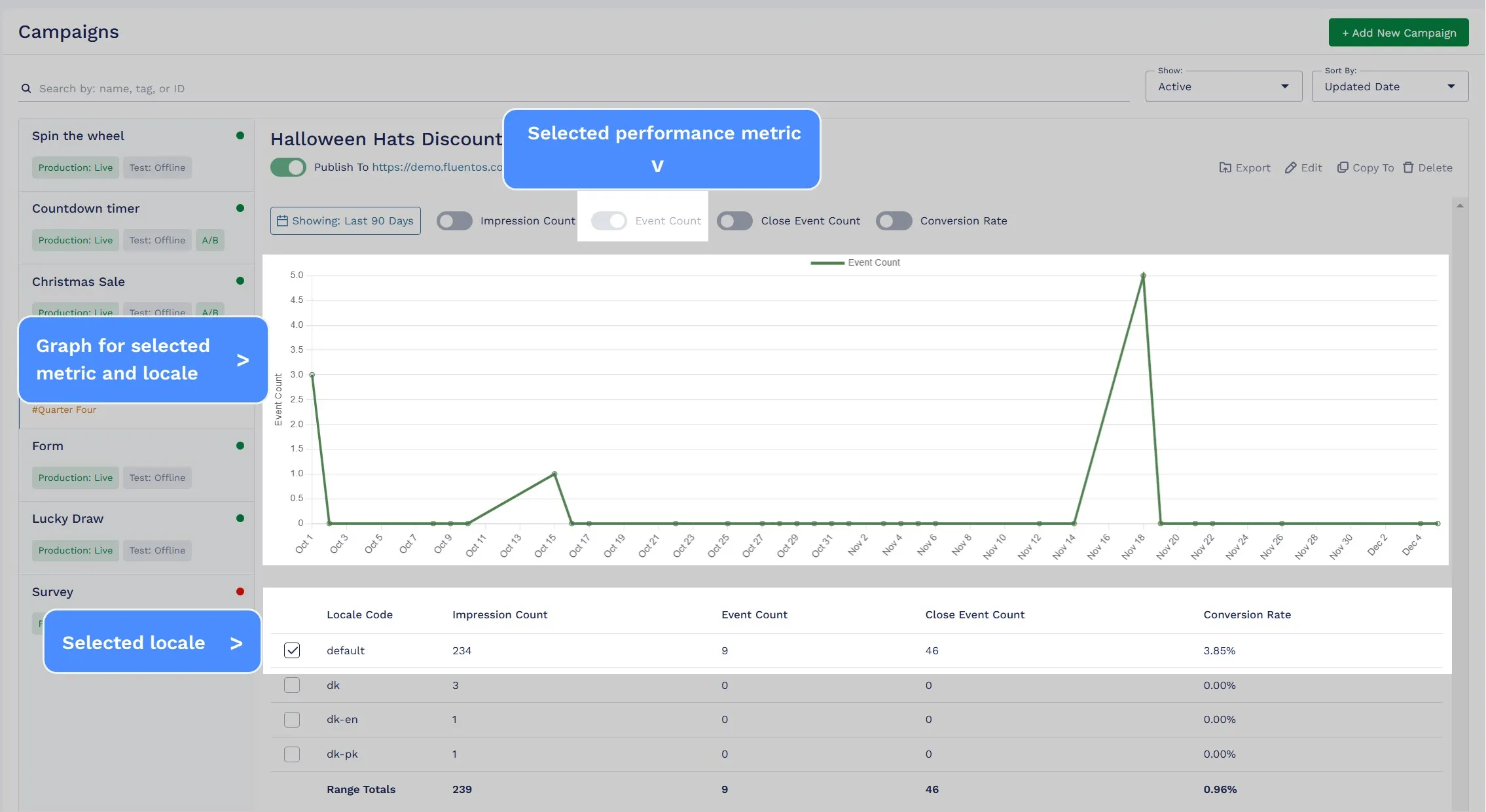Click the Range Totals row label
This screenshot has width=1486, height=812.
click(361, 789)
